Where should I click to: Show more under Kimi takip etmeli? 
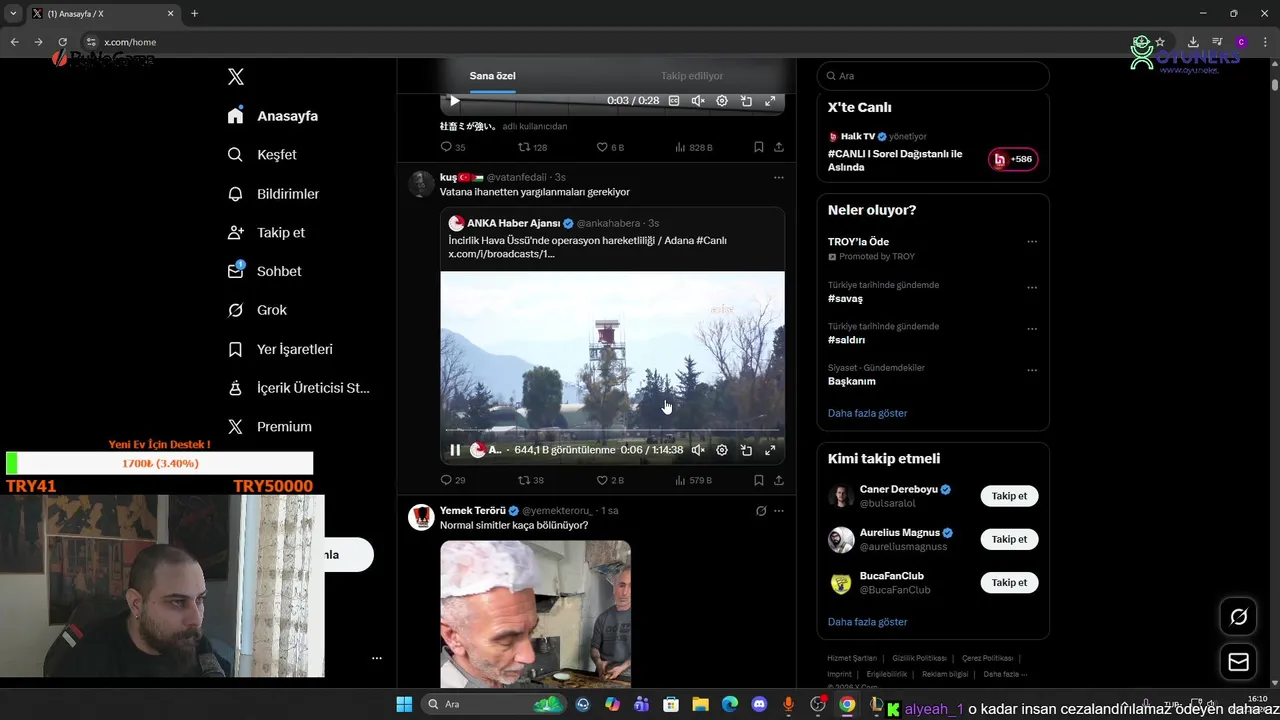[x=867, y=622]
